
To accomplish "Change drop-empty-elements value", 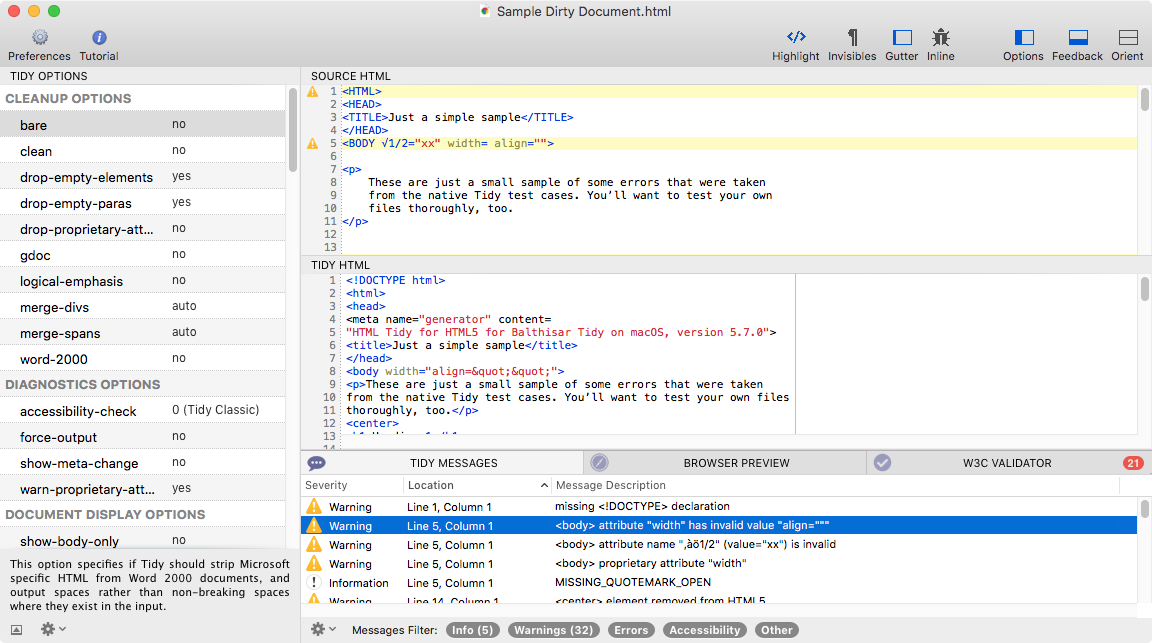I will coord(181,176).
